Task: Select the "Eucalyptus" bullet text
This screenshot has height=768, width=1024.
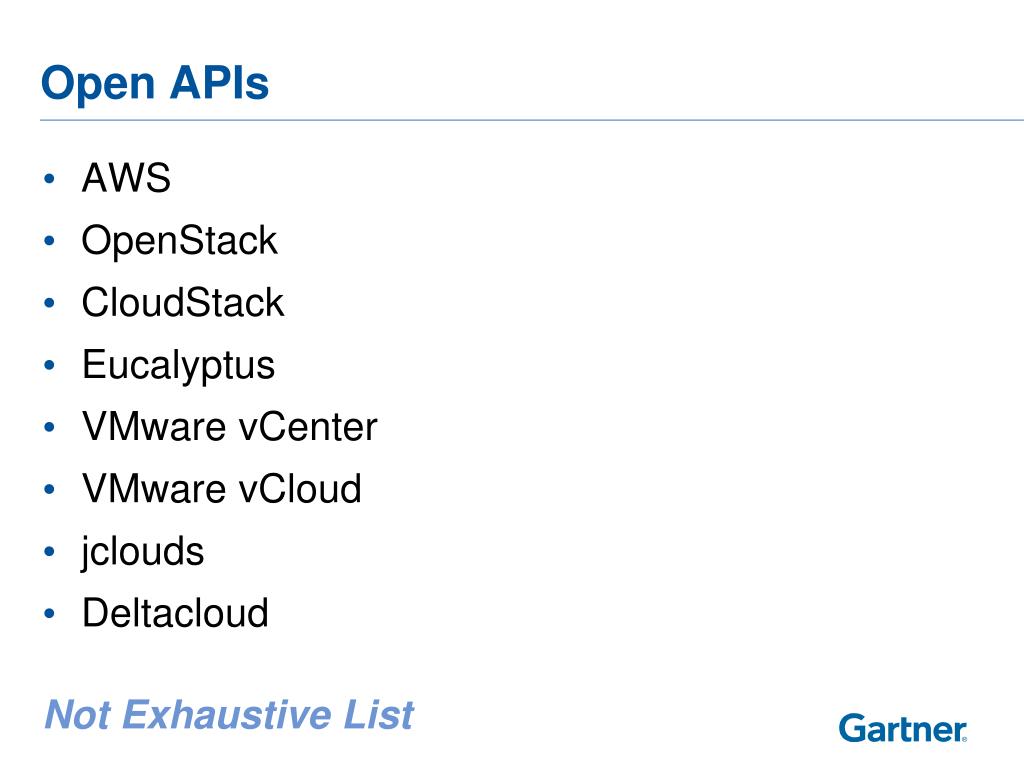Action: tap(178, 366)
